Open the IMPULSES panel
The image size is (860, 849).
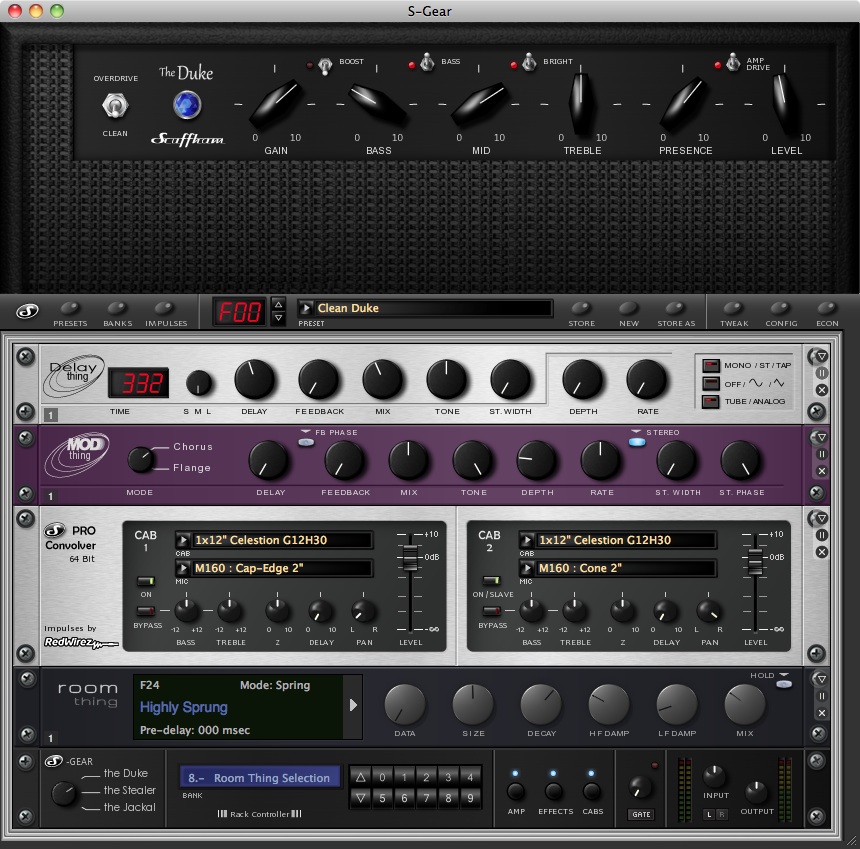[x=164, y=308]
